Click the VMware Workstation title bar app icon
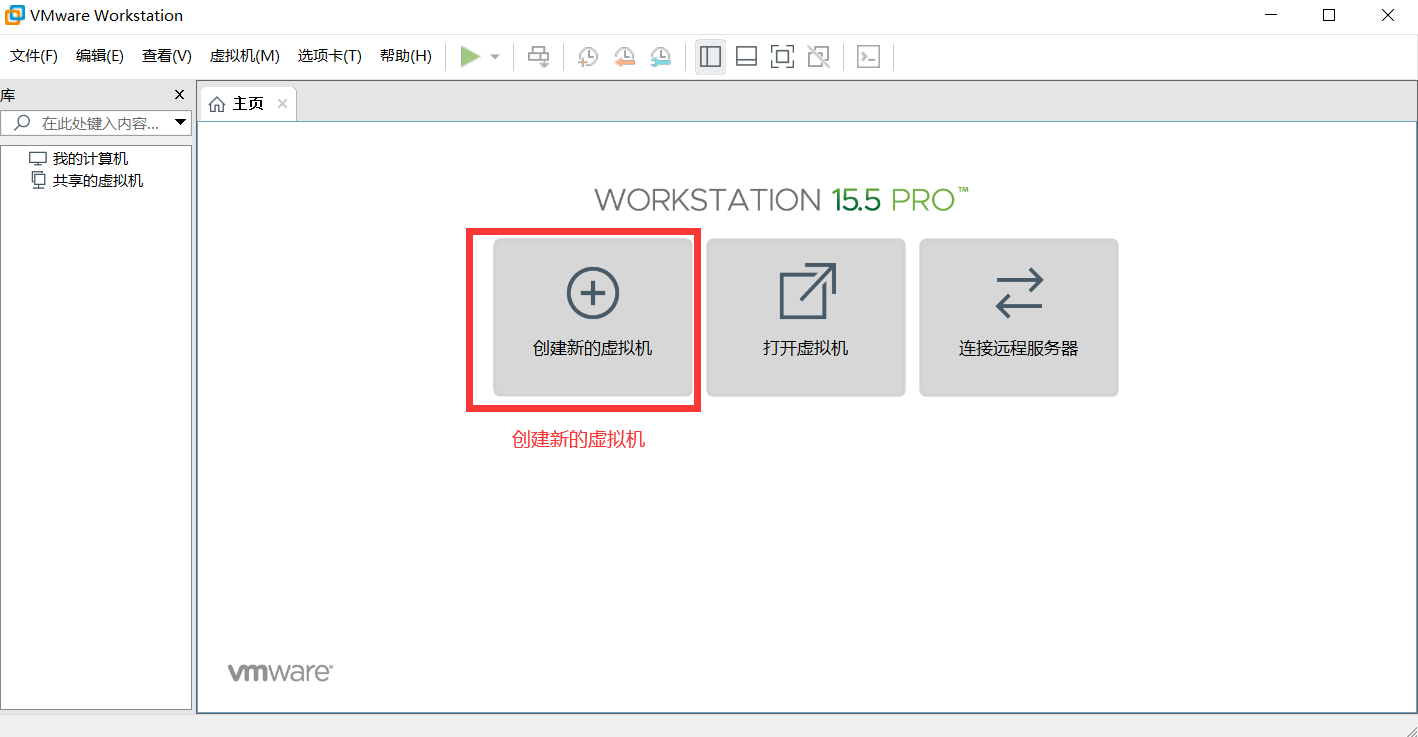The height and width of the screenshot is (737, 1418). [15, 15]
